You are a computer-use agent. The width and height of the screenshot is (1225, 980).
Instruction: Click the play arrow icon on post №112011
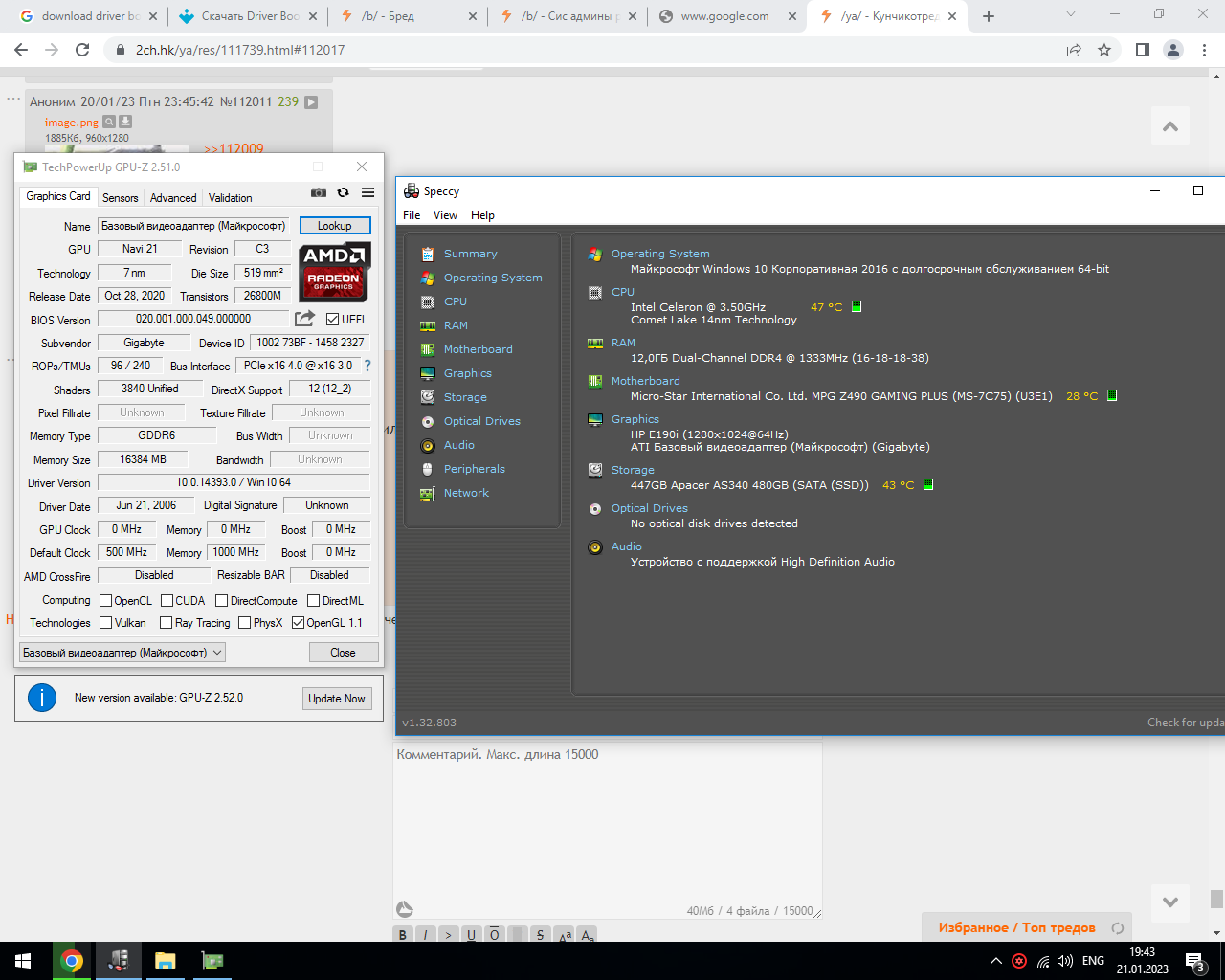[311, 102]
